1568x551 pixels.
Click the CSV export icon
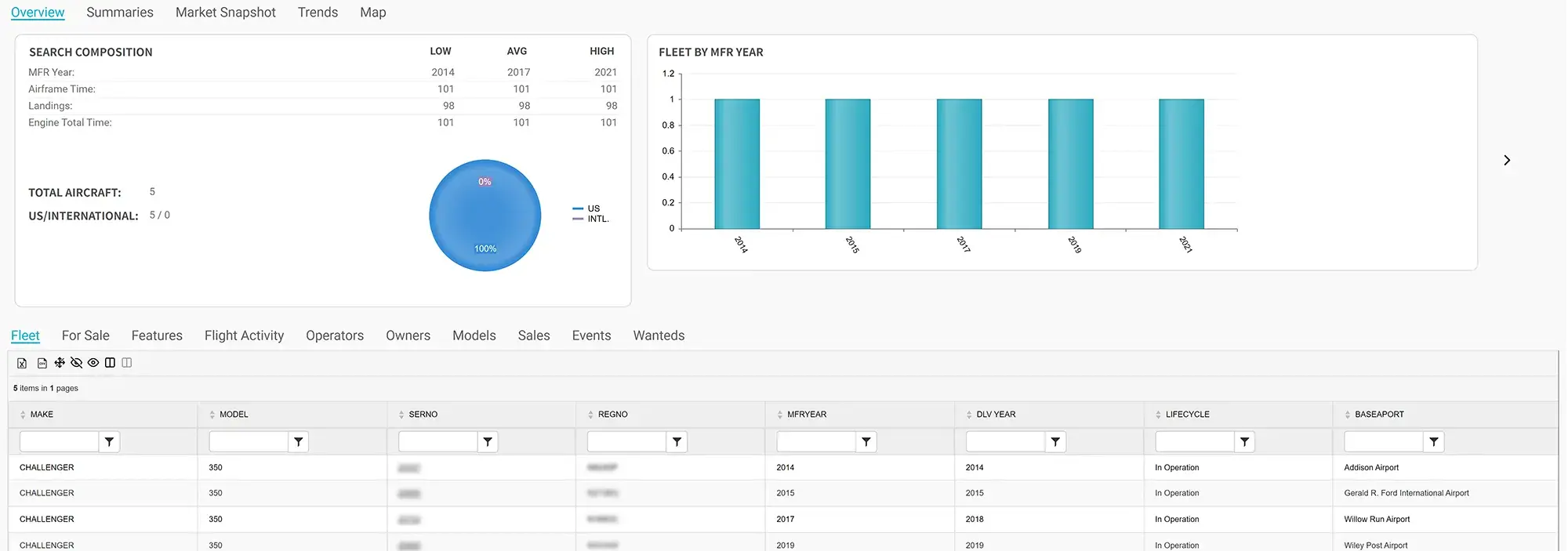click(42, 363)
